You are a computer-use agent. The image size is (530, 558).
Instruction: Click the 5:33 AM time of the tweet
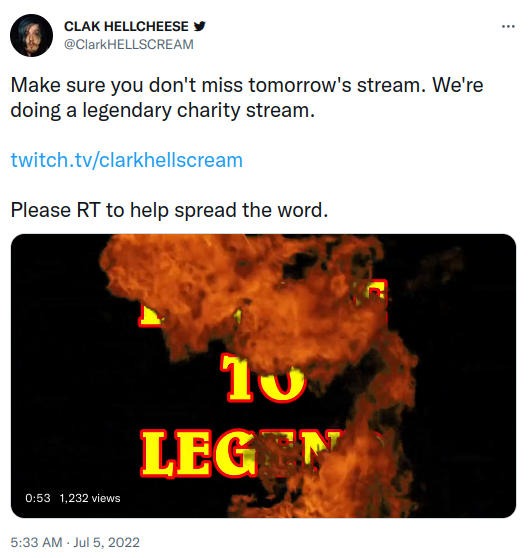pyautogui.click(x=36, y=542)
